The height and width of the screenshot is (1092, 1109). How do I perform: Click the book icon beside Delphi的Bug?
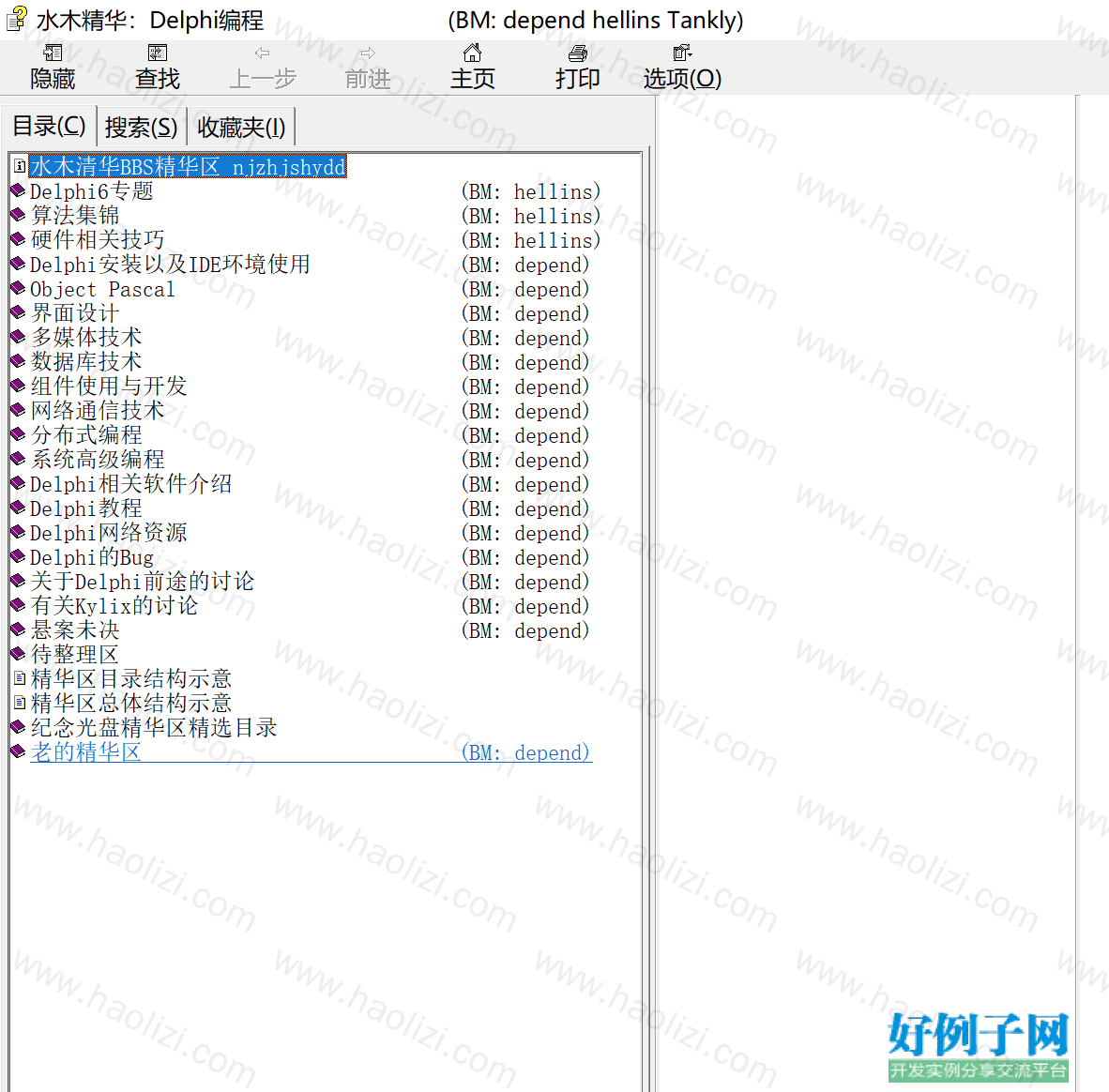coord(19,556)
